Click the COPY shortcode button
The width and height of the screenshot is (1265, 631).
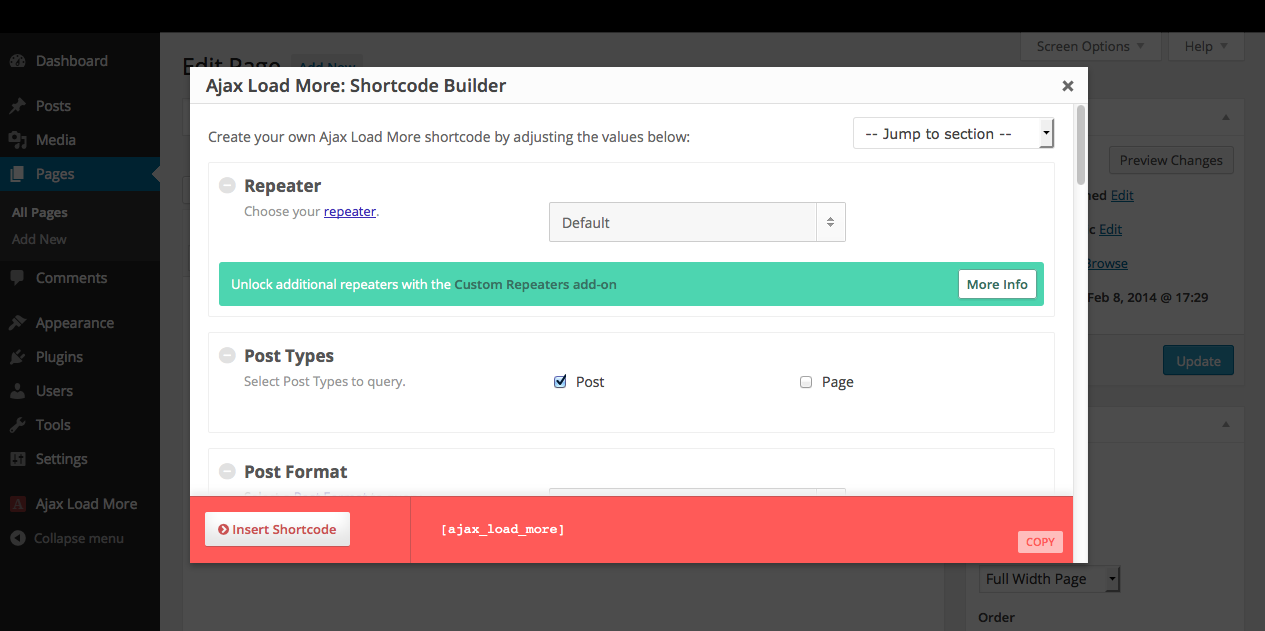click(1040, 542)
